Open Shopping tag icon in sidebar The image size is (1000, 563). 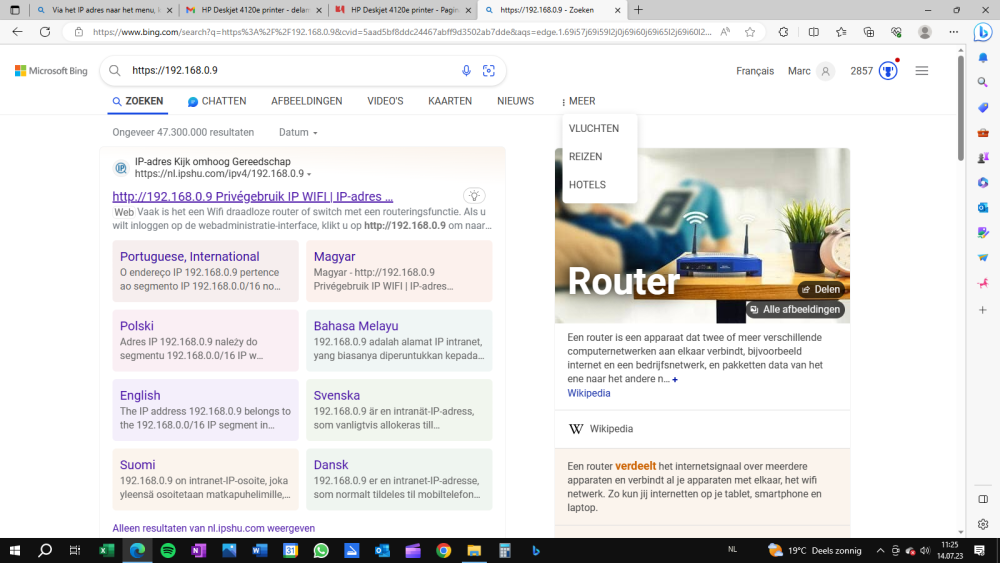tap(983, 107)
